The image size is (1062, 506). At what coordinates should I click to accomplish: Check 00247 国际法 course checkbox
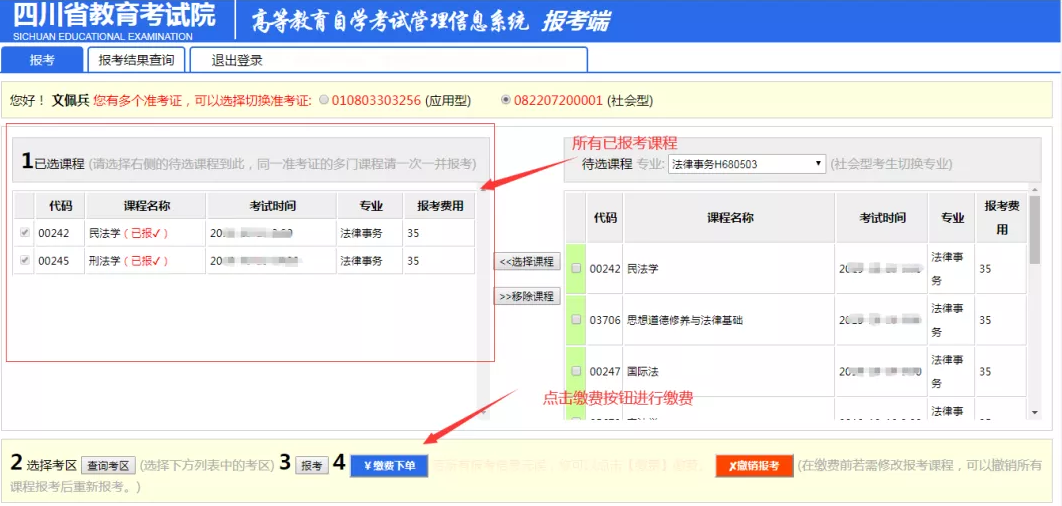pos(576,371)
